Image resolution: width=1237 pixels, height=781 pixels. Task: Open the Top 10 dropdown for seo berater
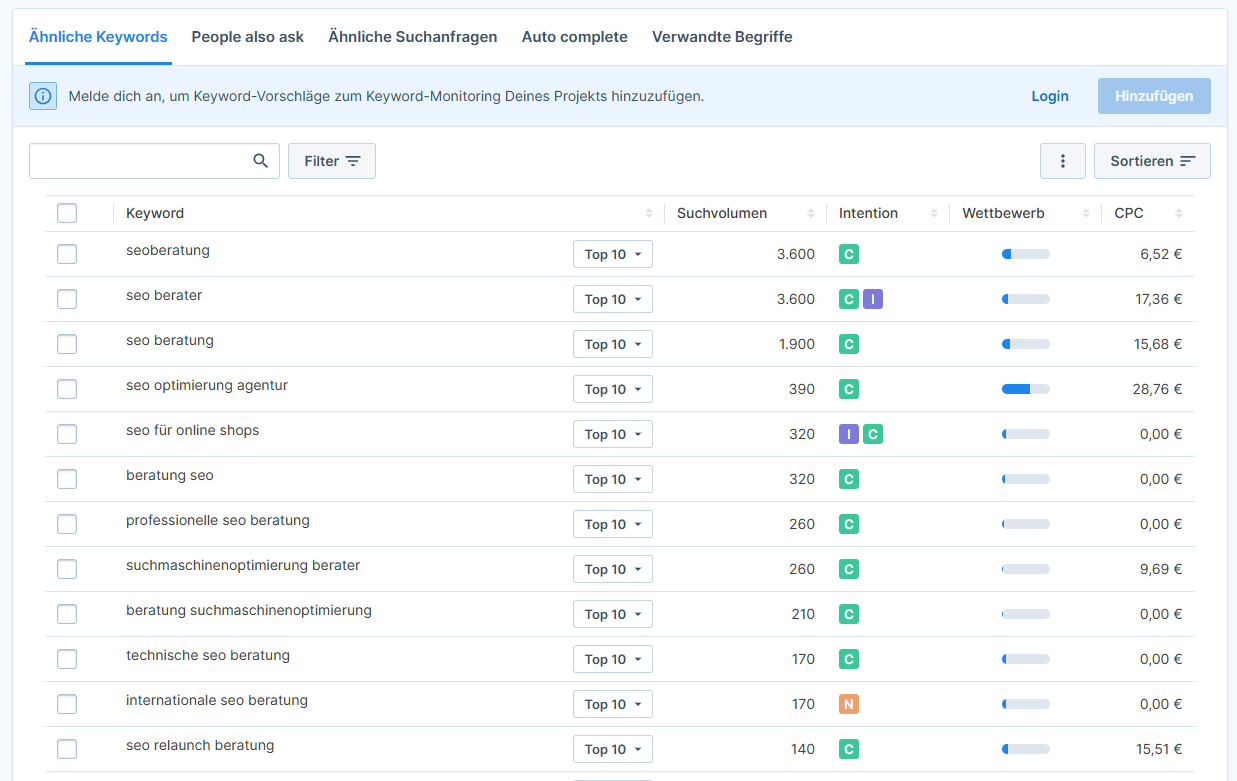pos(613,299)
